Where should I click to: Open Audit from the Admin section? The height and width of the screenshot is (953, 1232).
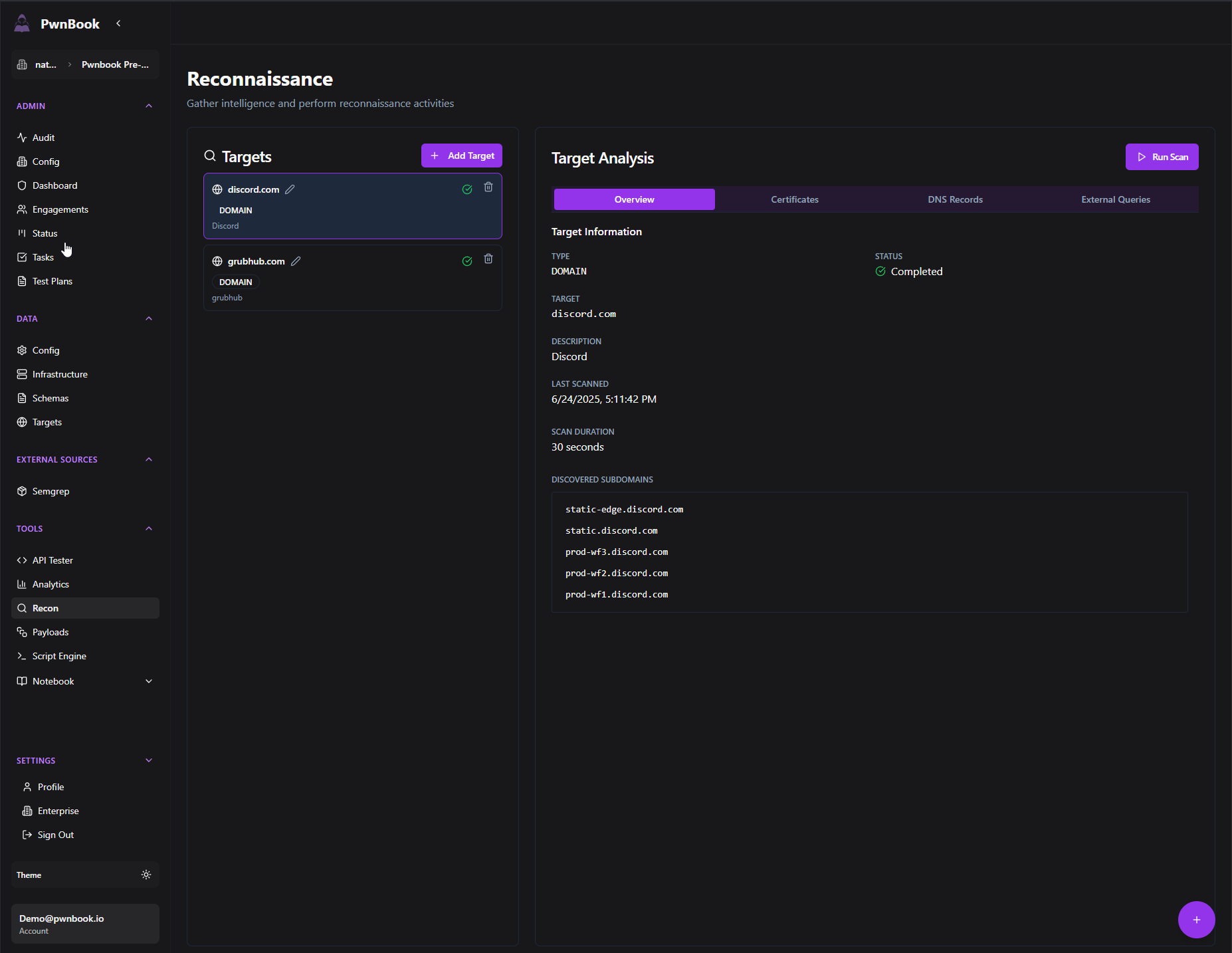tap(85, 138)
